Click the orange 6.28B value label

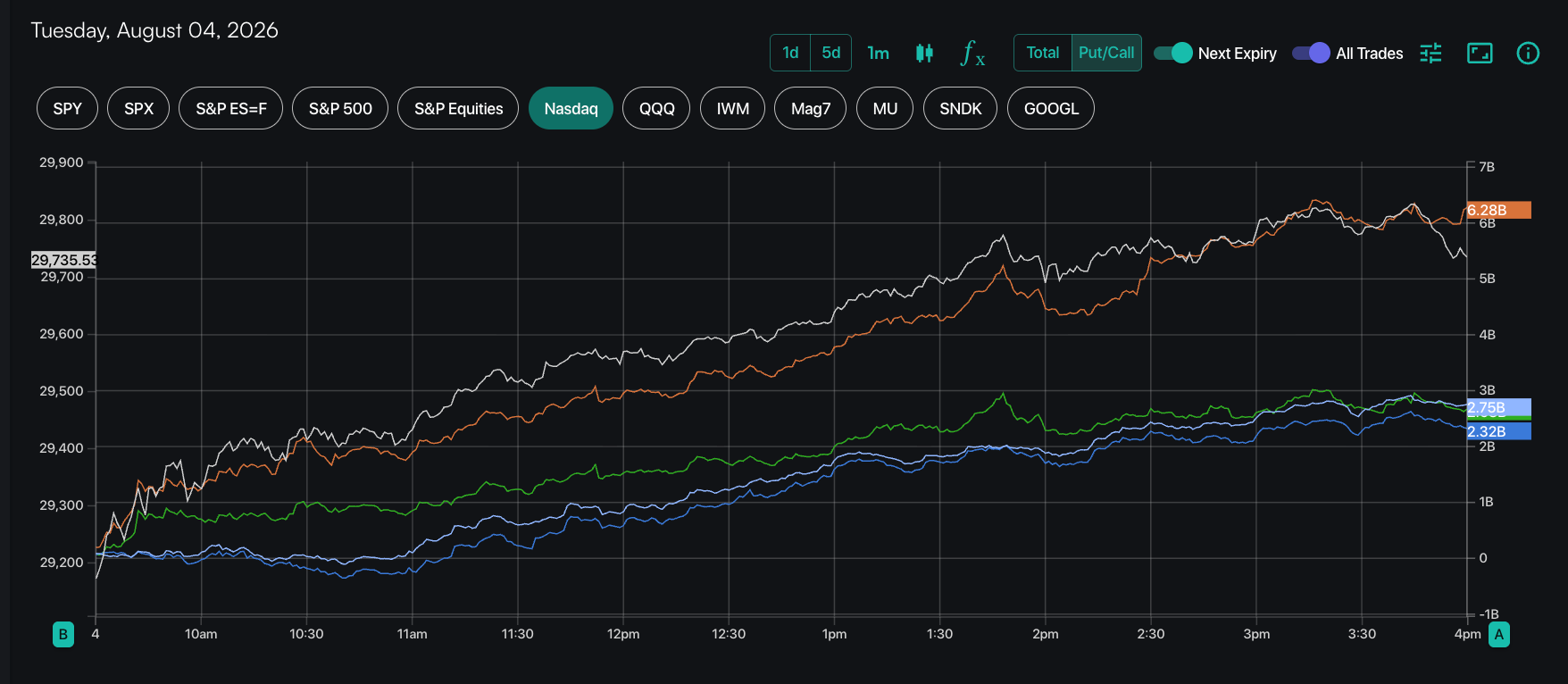[x=1499, y=210]
